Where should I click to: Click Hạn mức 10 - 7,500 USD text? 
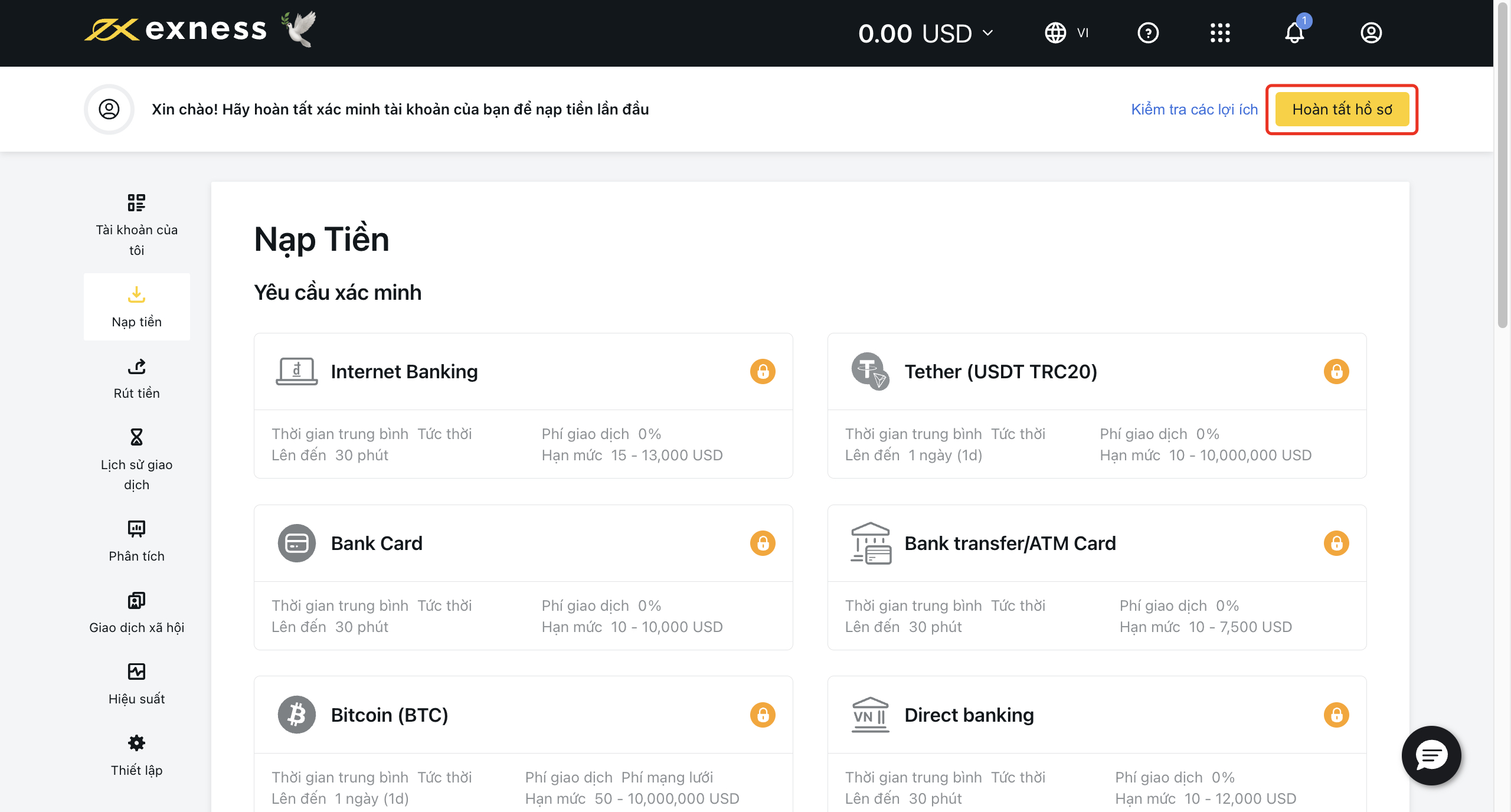tap(1206, 627)
